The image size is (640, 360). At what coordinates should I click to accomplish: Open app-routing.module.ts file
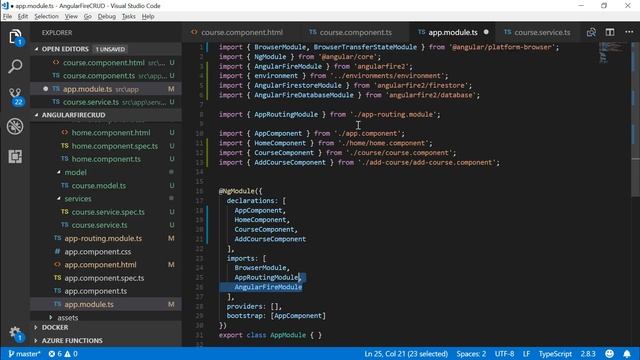tap(106, 238)
